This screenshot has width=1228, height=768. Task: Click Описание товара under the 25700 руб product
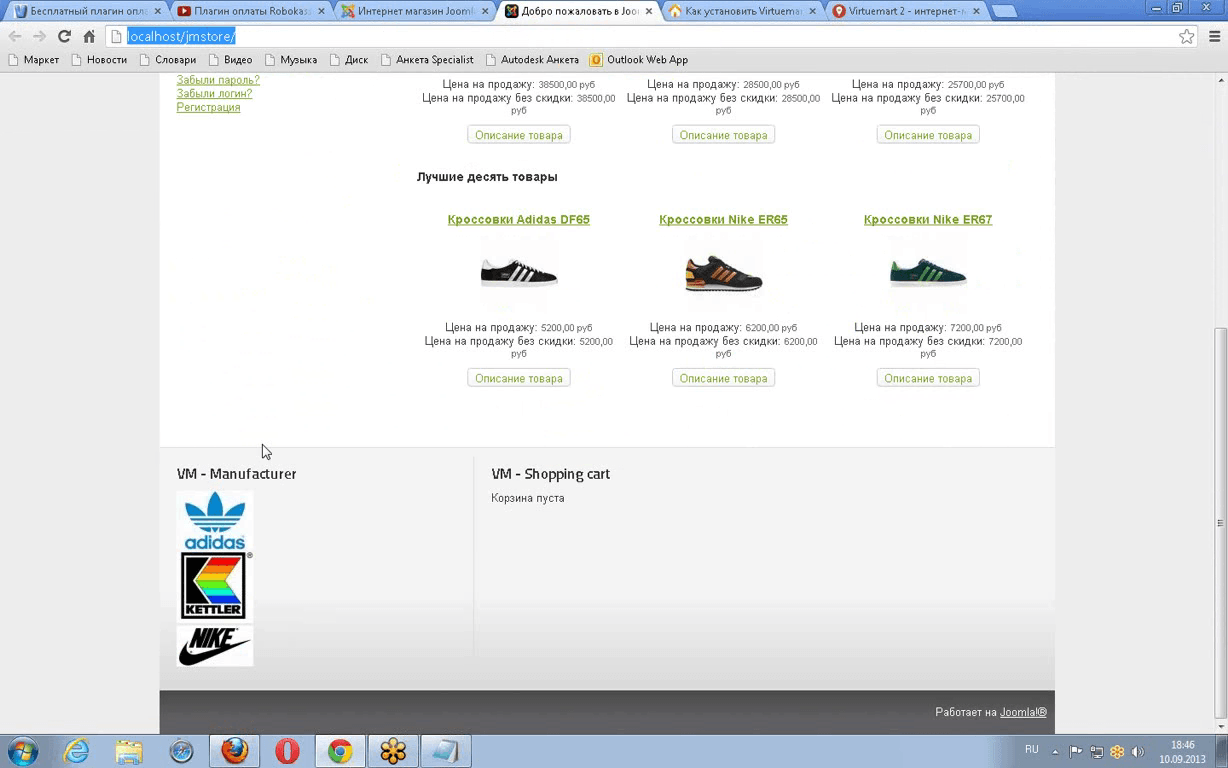point(928,135)
